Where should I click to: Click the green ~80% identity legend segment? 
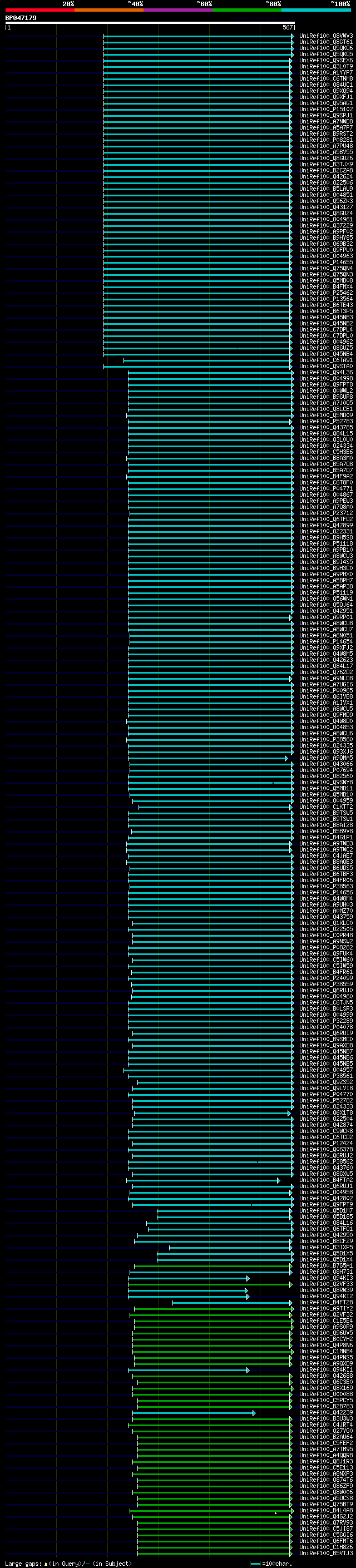tap(247, 10)
